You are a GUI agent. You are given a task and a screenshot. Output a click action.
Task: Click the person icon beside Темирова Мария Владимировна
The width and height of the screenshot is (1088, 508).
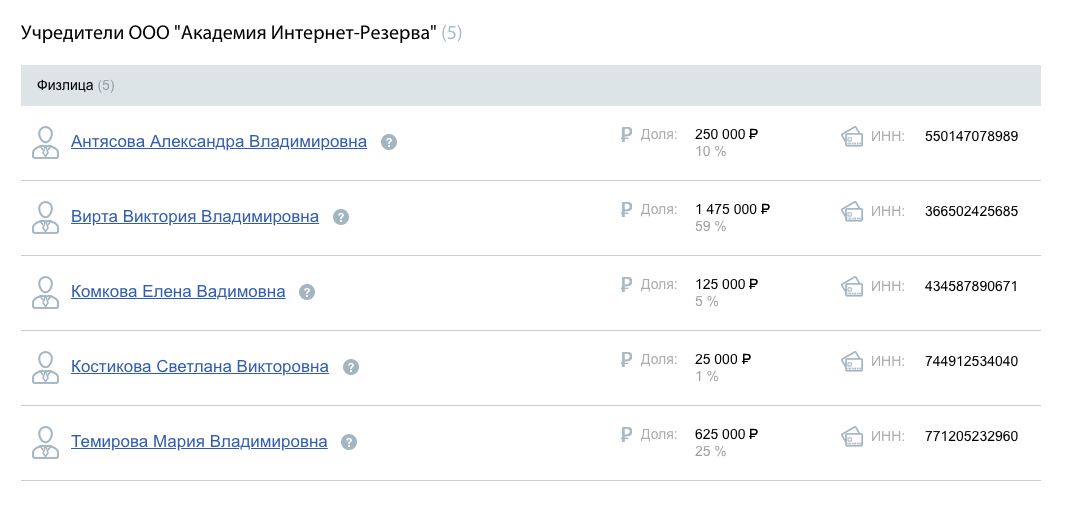coord(46,442)
